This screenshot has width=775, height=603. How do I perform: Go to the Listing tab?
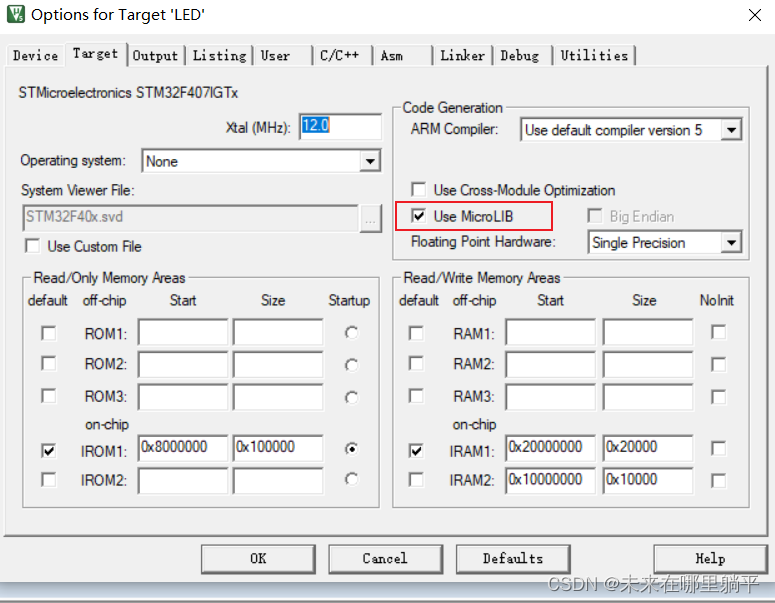coord(219,55)
